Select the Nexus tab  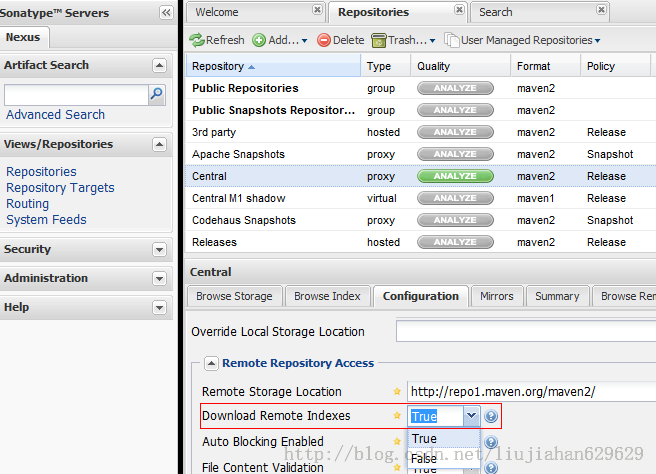(23, 37)
